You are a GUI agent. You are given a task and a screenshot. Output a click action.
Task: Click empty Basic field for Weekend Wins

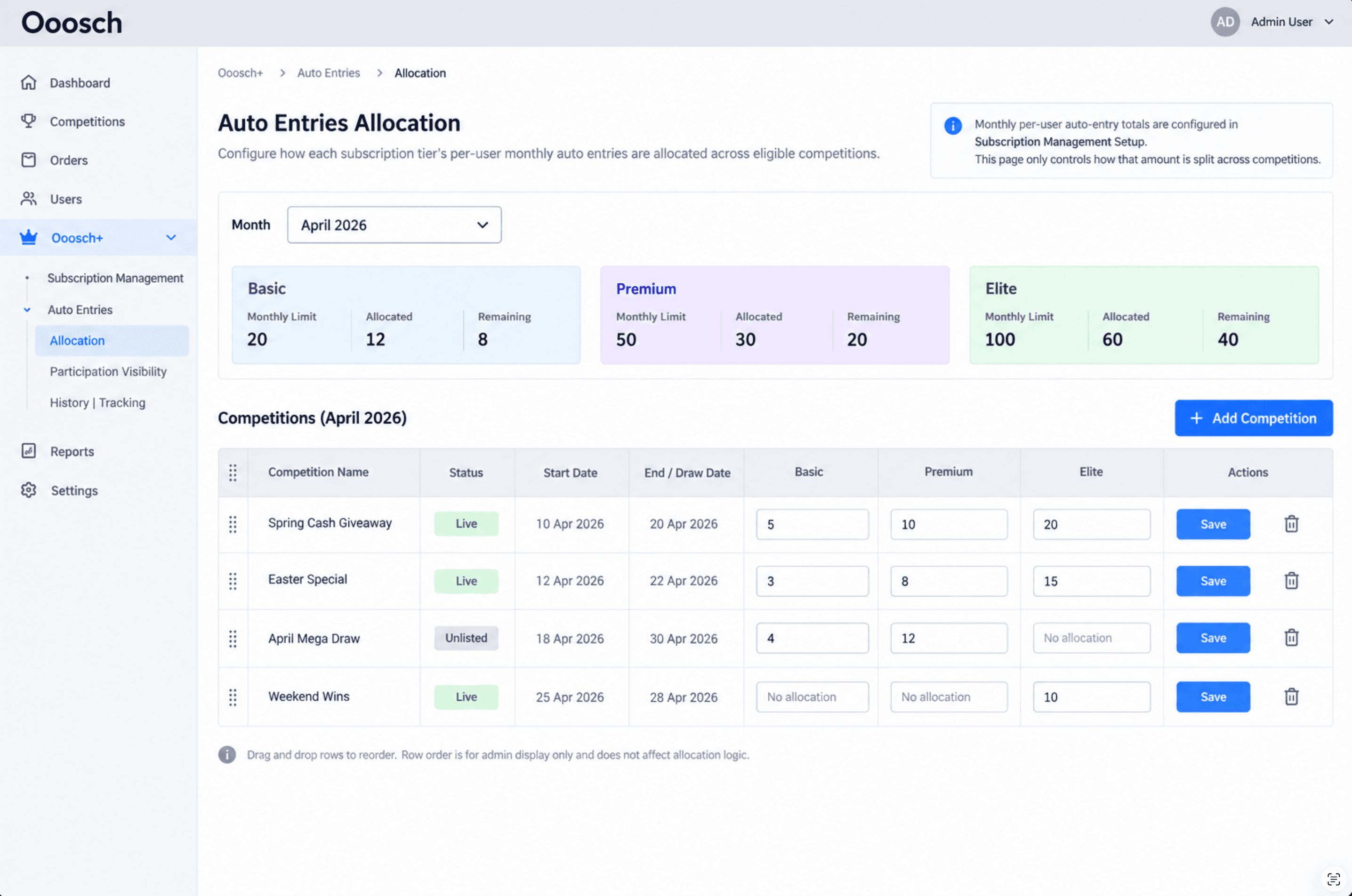click(x=813, y=697)
